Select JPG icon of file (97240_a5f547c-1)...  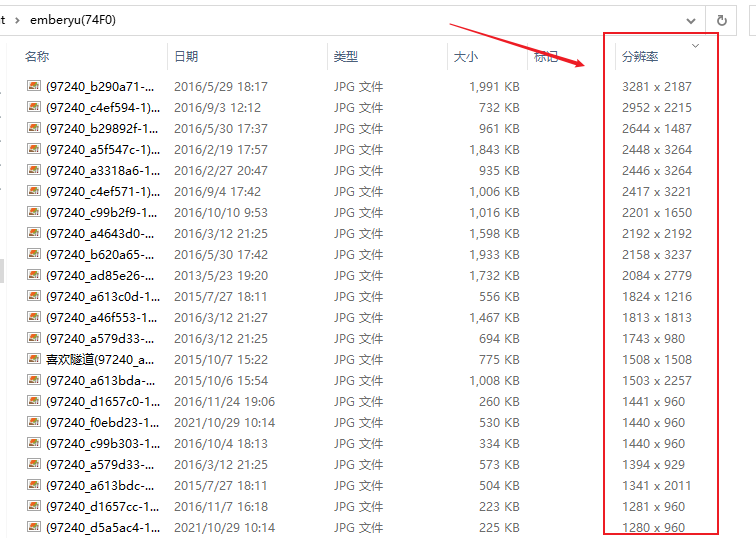[x=34, y=149]
